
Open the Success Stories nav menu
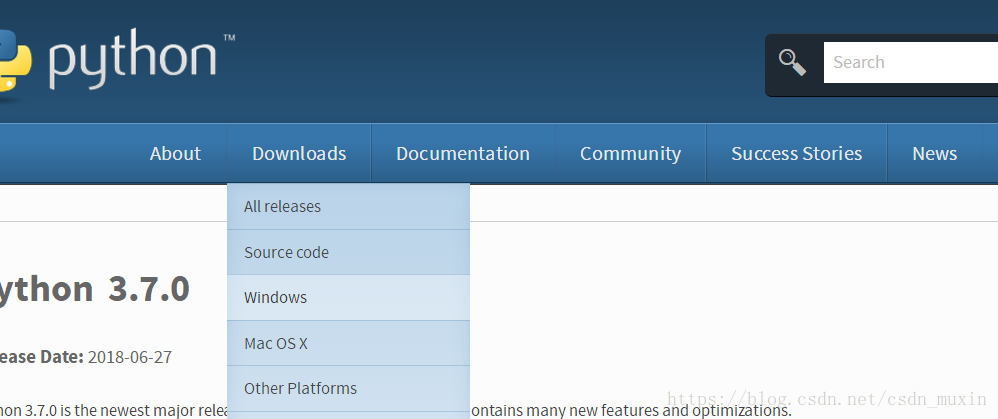point(797,153)
